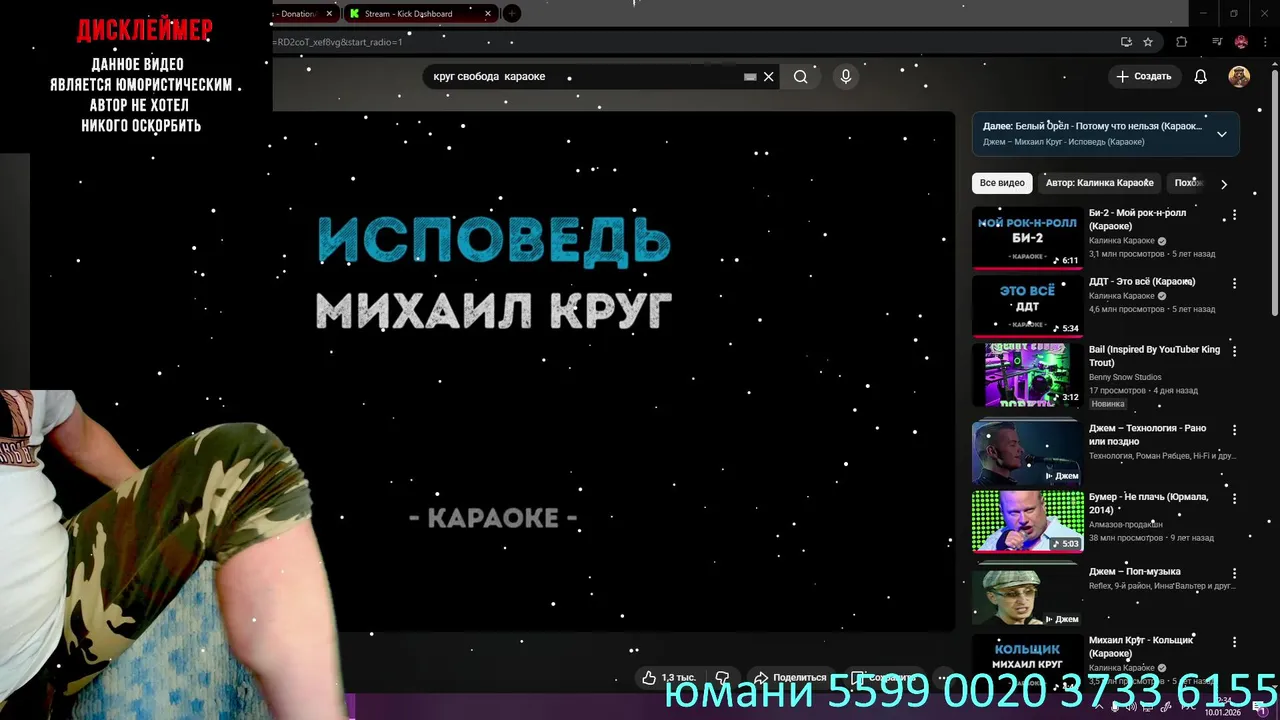Open Bail video thumbnail 3:12

coord(1027,375)
